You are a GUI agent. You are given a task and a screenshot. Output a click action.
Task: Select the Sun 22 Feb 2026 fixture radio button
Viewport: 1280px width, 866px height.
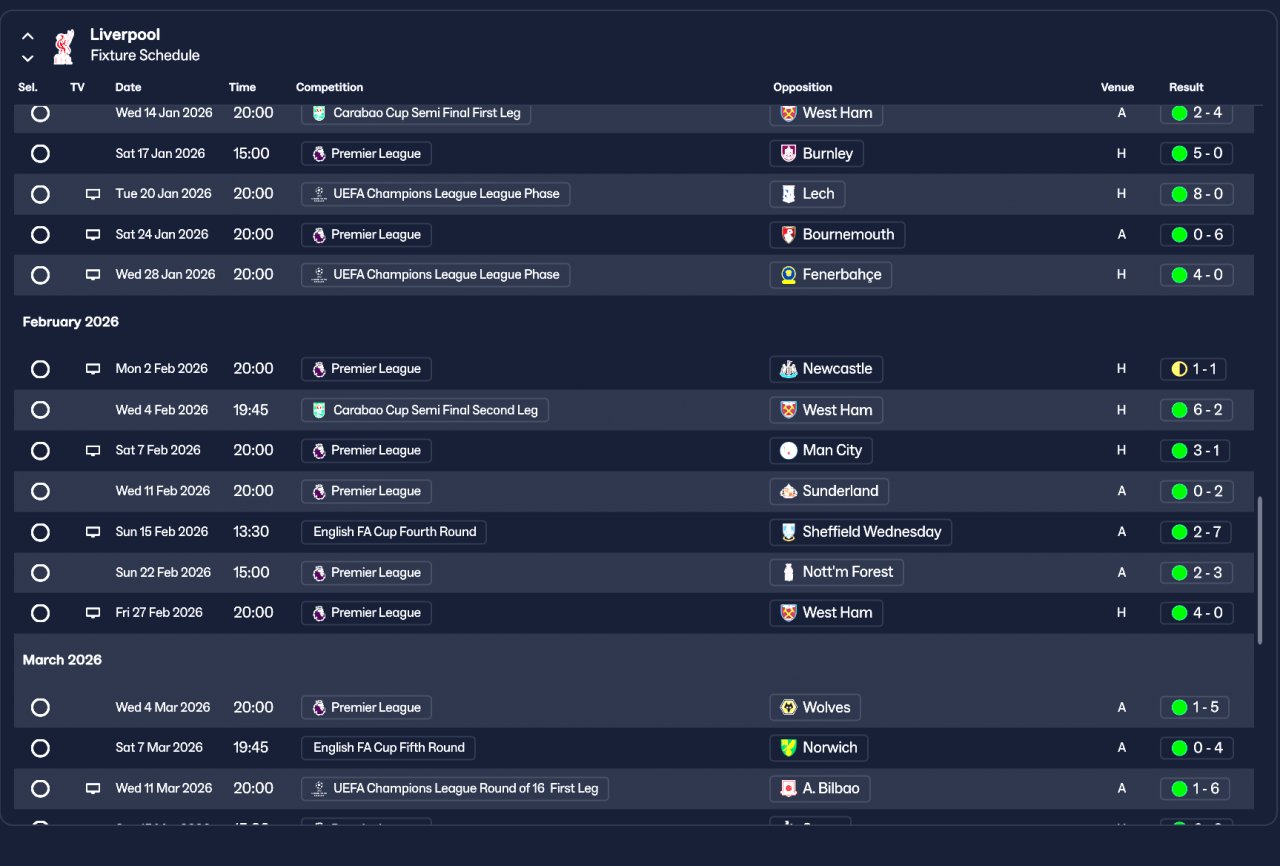[x=40, y=573]
